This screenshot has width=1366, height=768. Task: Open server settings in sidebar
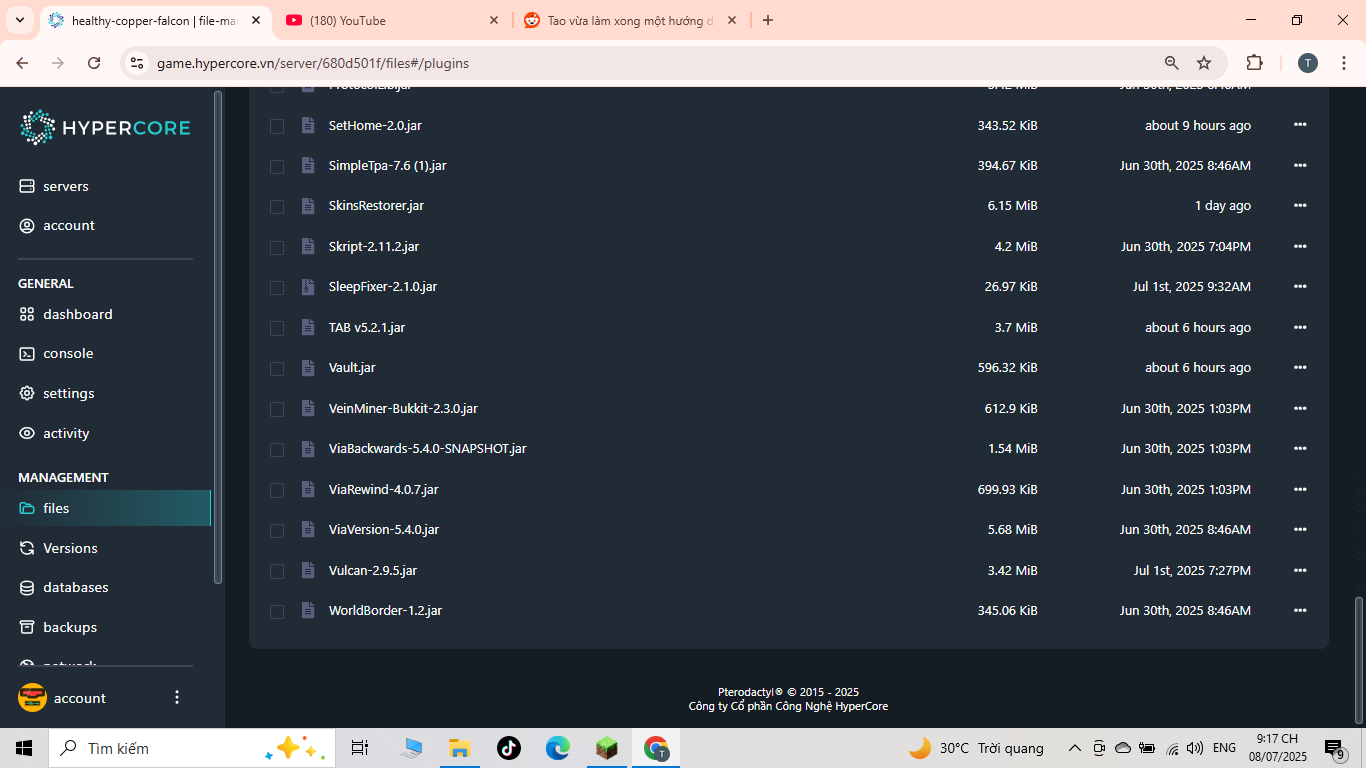57,393
